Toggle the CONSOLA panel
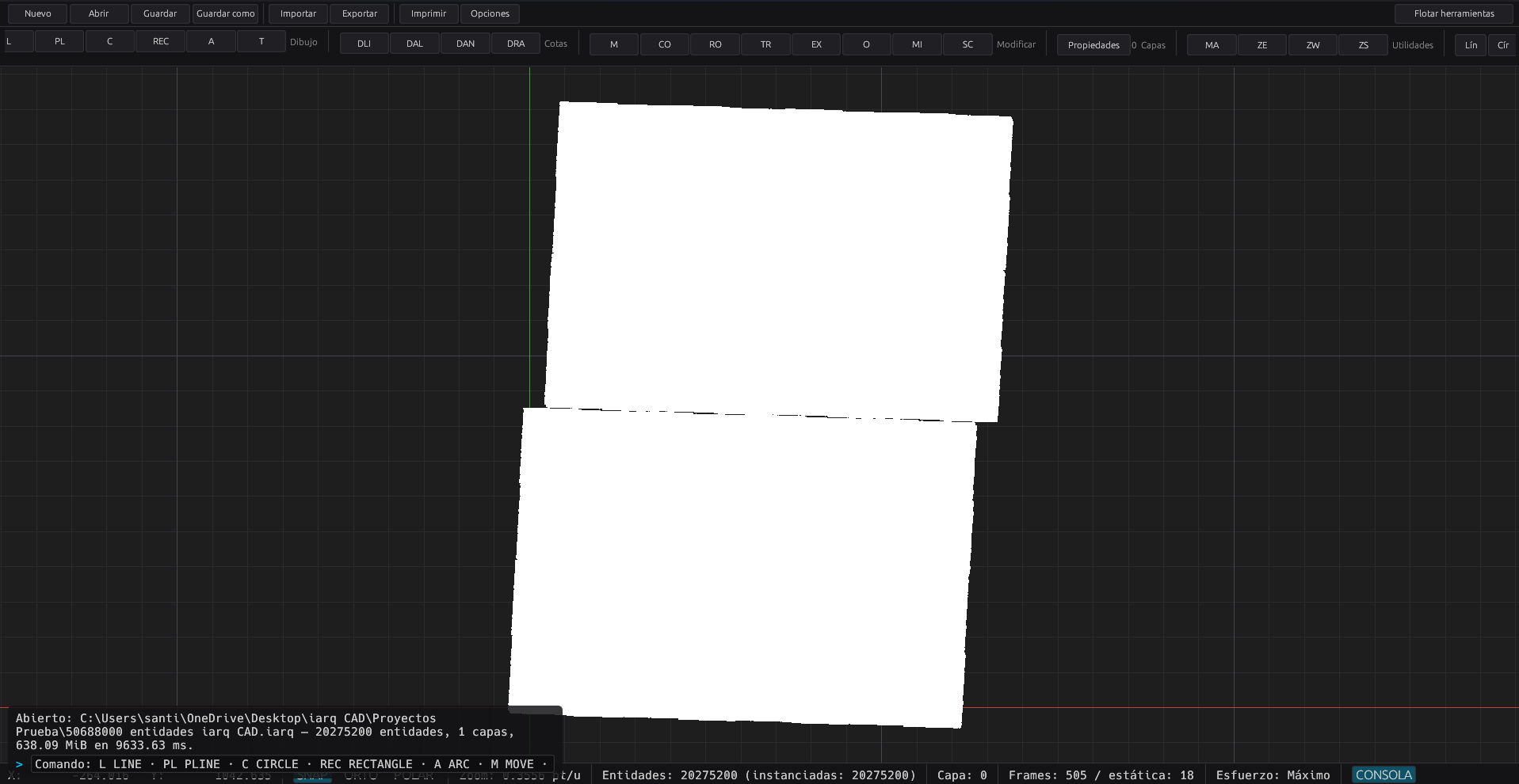Screen dimensions: 1519x784 tap(1384, 774)
